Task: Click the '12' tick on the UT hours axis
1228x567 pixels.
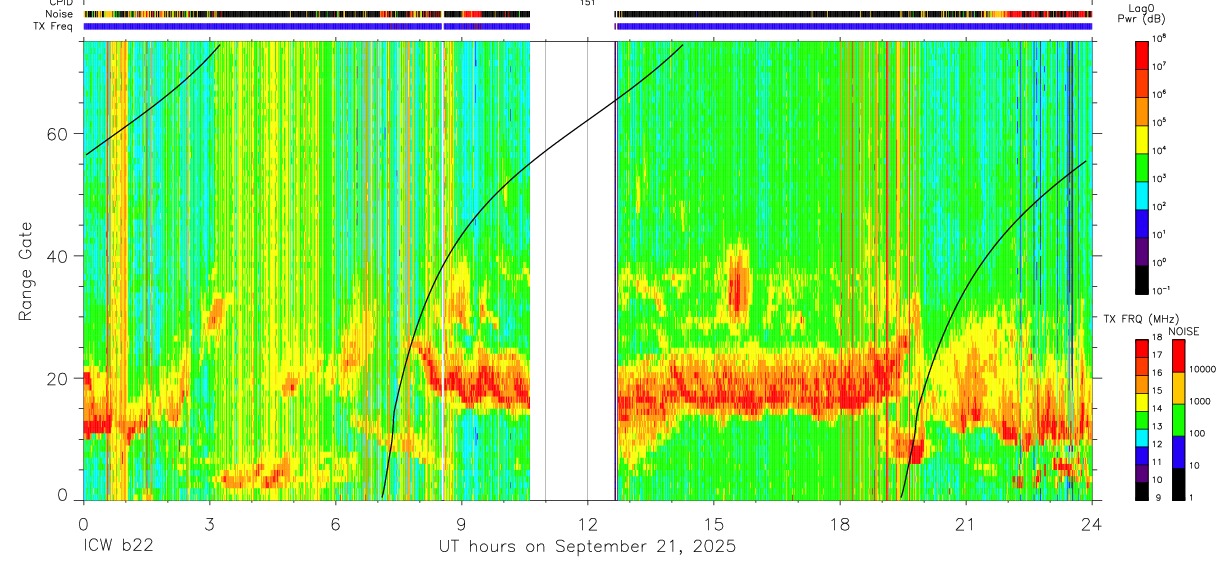Action: pyautogui.click(x=587, y=523)
